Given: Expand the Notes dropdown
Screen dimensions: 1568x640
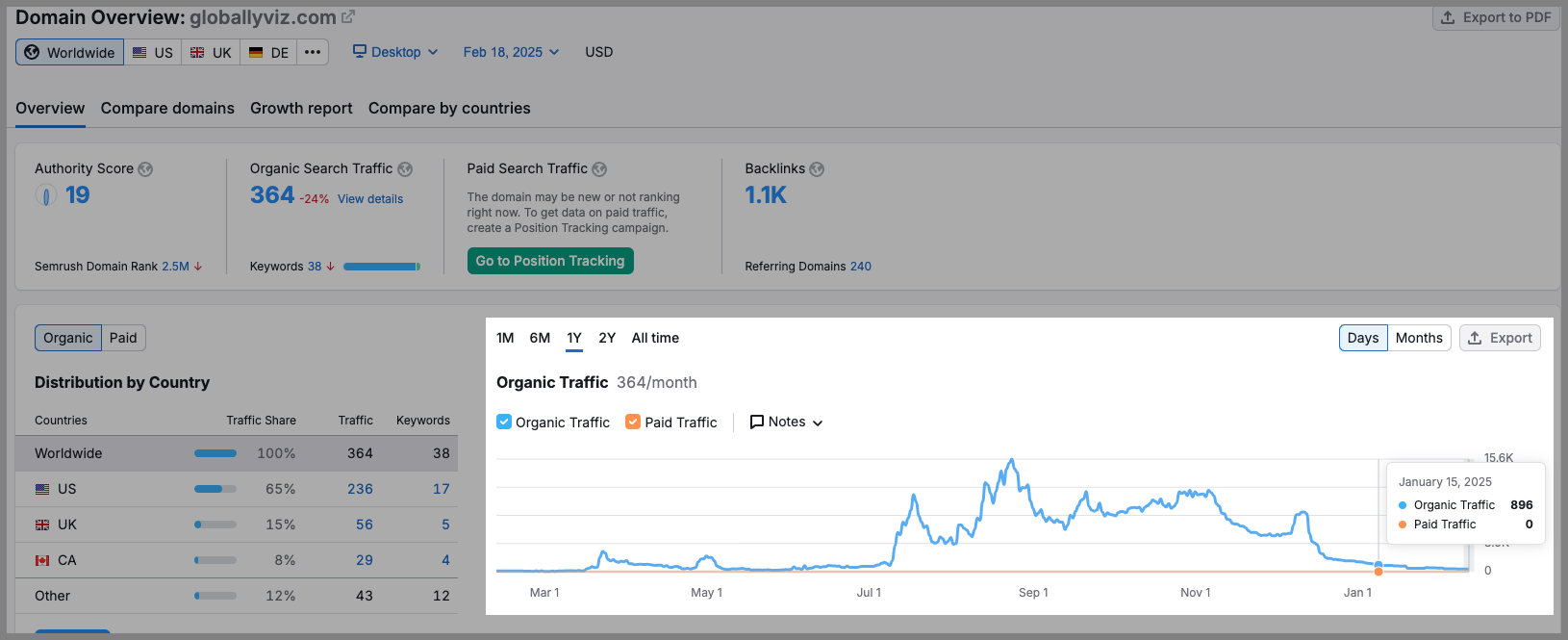Looking at the screenshot, I should [x=786, y=422].
